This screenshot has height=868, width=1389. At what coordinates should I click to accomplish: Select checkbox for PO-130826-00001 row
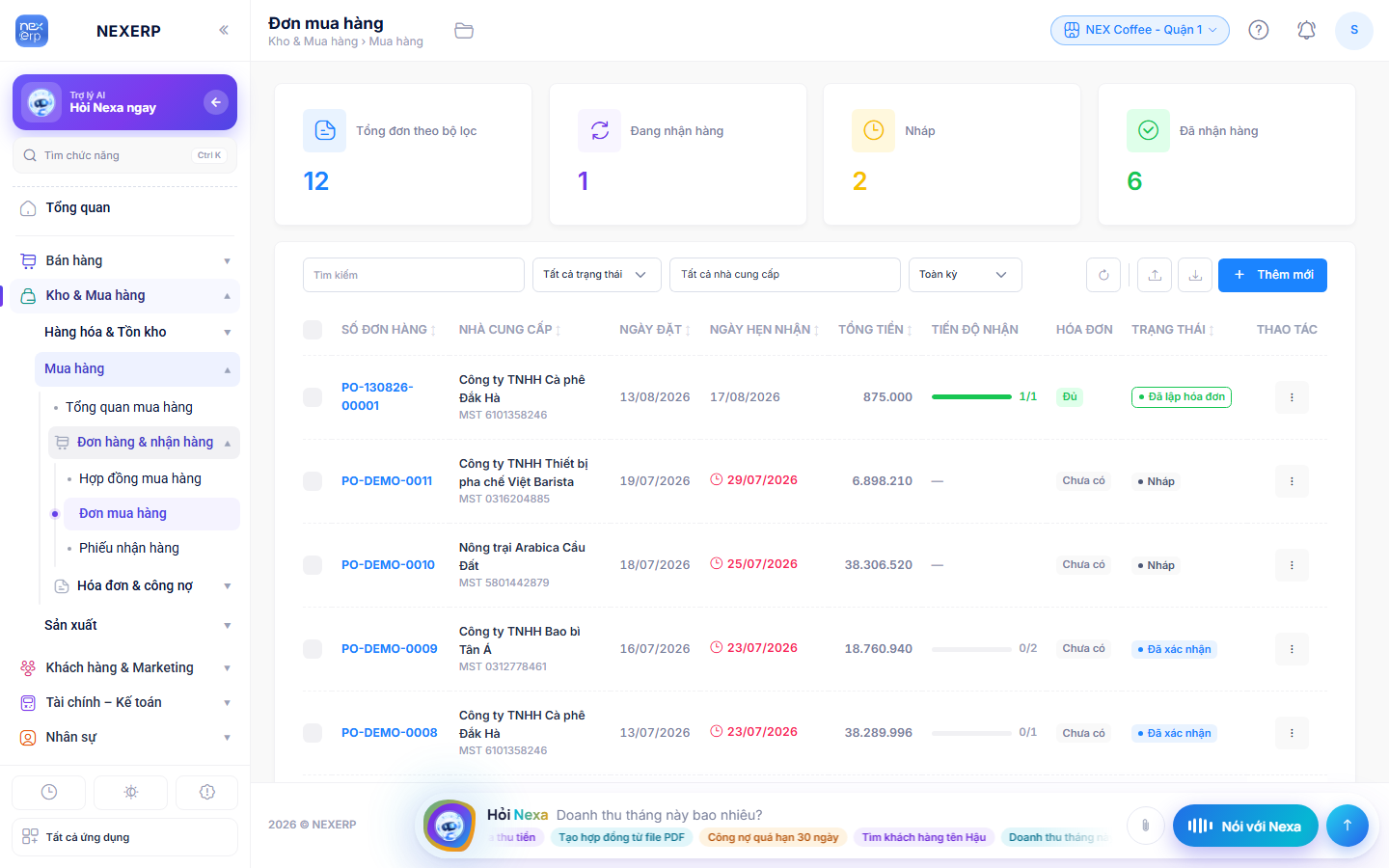click(313, 397)
